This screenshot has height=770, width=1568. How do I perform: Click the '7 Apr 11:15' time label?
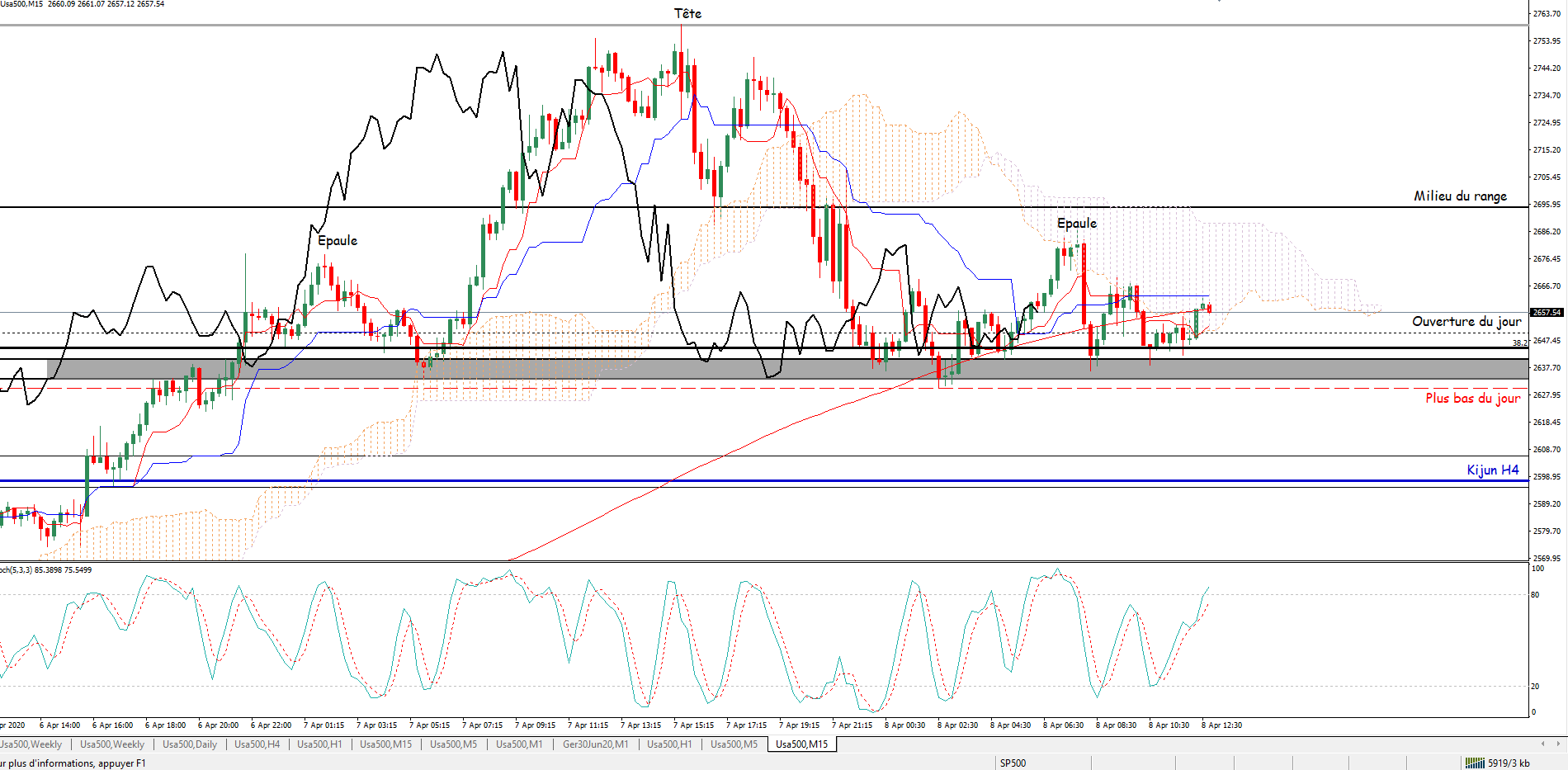point(588,725)
